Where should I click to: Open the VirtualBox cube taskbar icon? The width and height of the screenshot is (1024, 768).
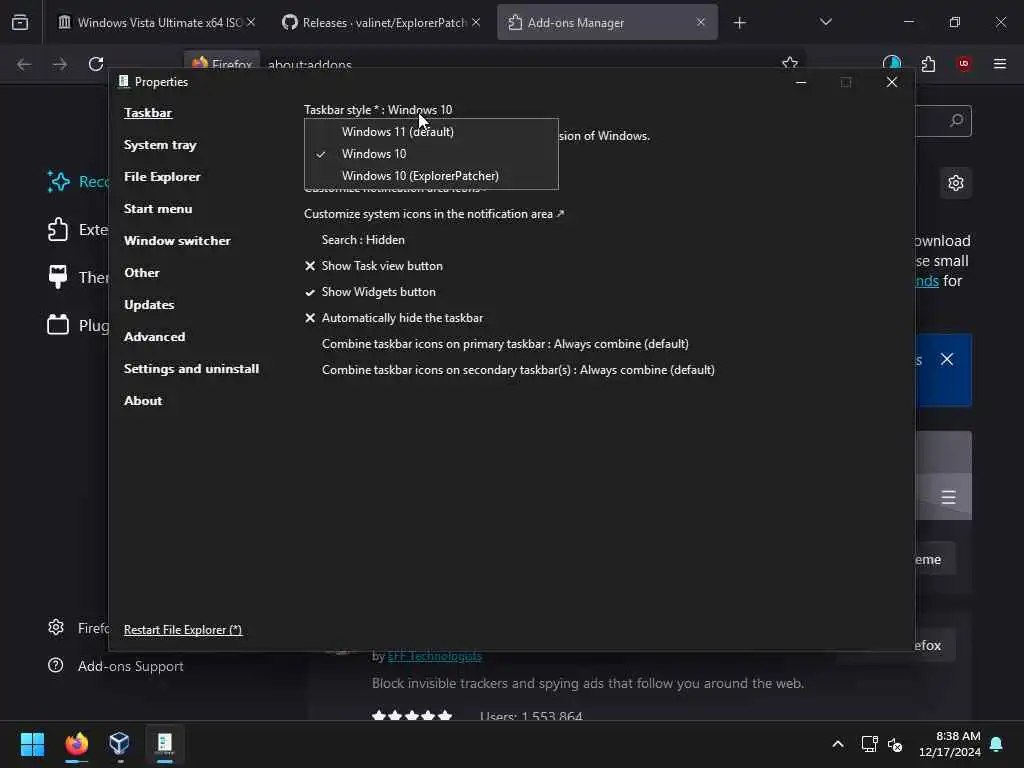[x=120, y=743]
